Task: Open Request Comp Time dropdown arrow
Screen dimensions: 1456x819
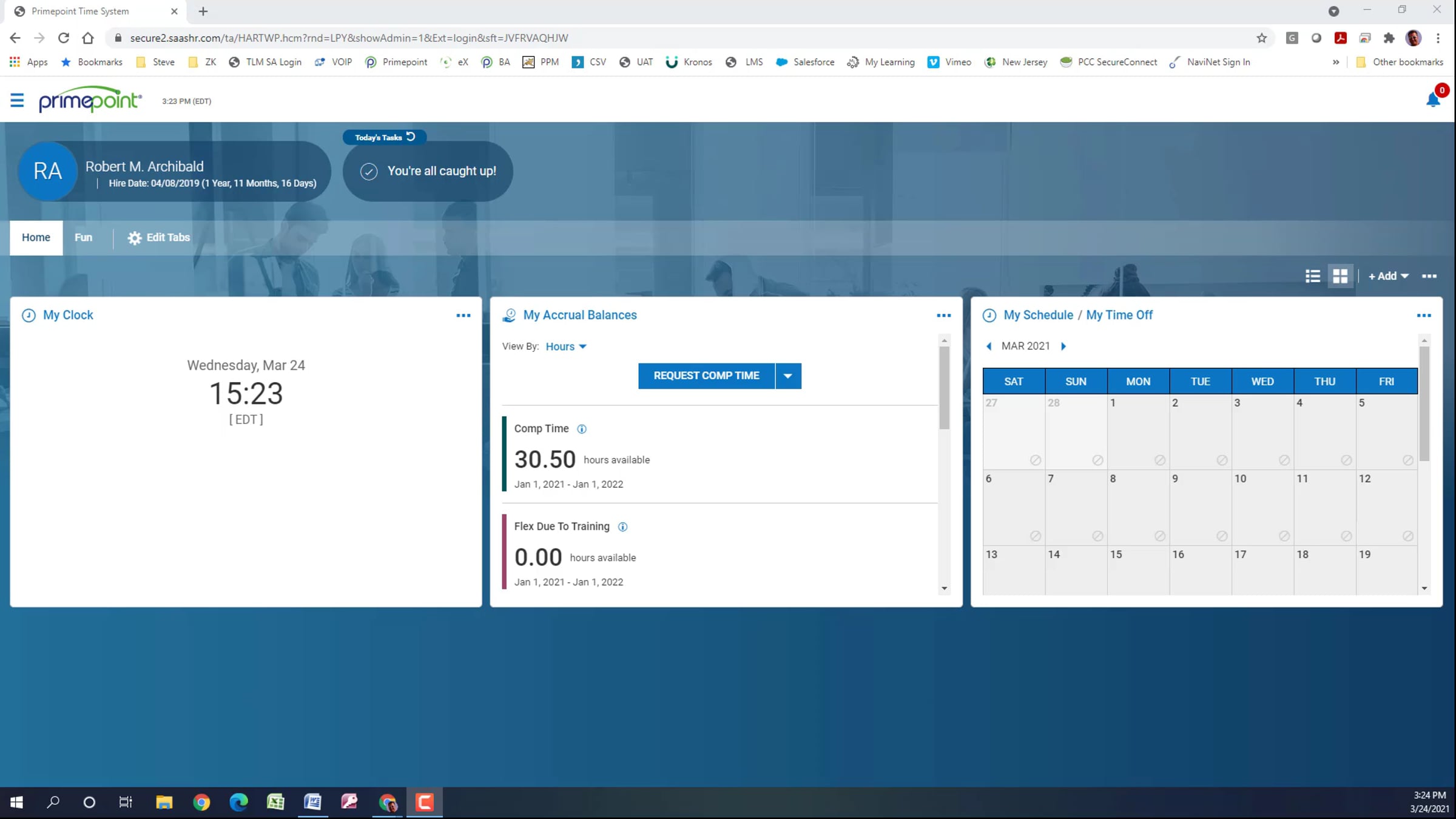Action: click(x=787, y=376)
